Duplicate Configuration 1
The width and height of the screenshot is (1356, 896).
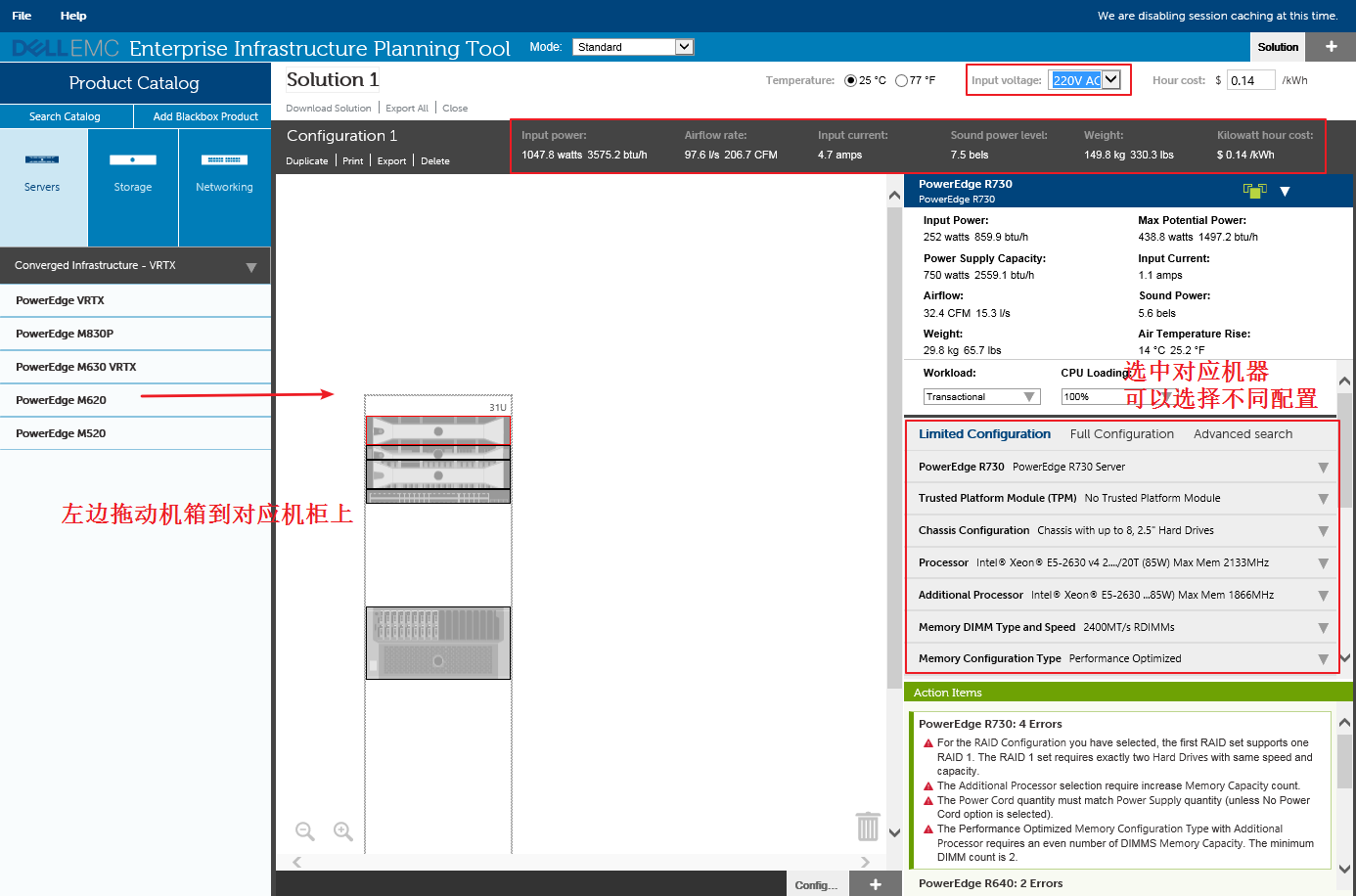(x=307, y=161)
